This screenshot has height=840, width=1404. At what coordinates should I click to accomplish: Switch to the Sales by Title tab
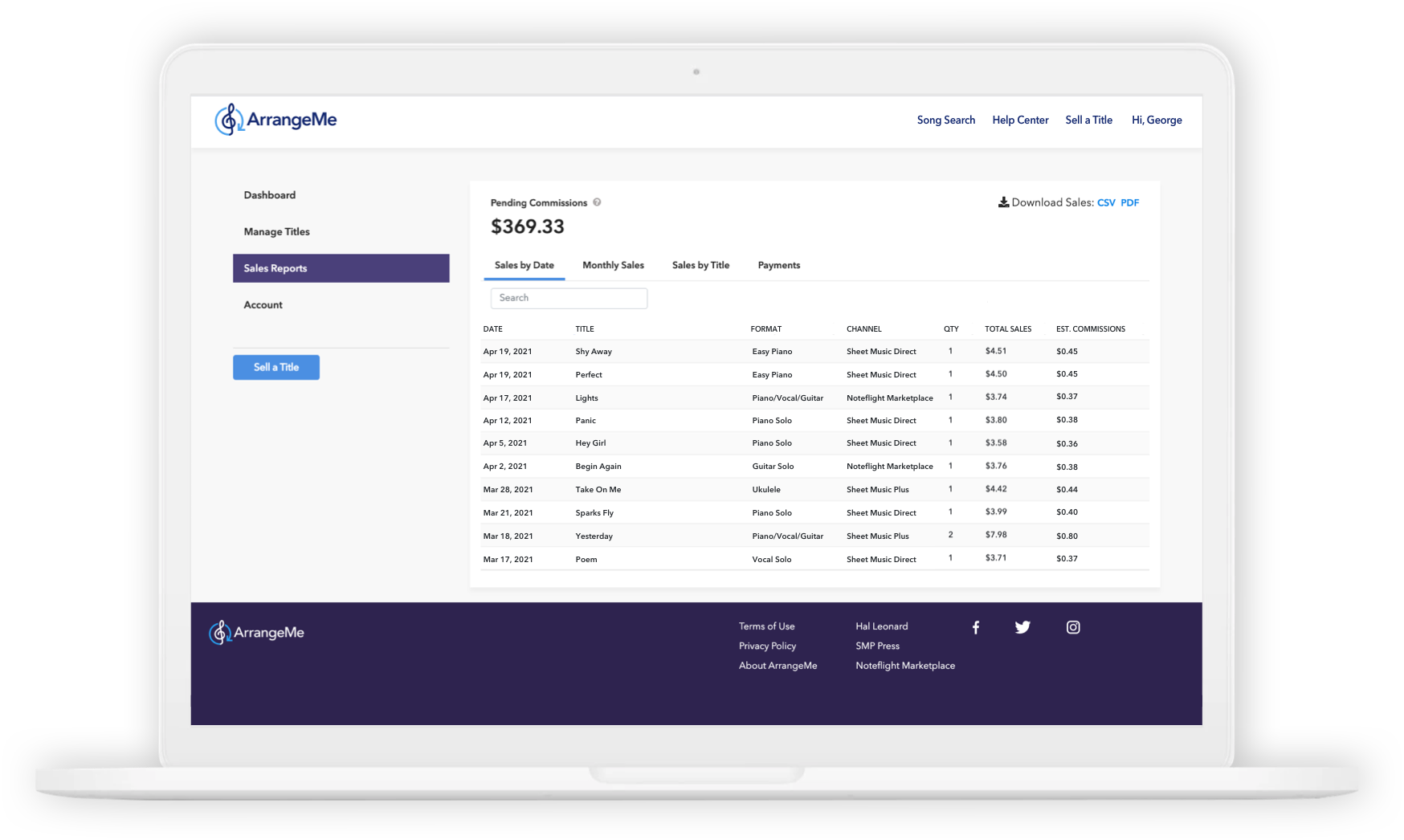(700, 265)
